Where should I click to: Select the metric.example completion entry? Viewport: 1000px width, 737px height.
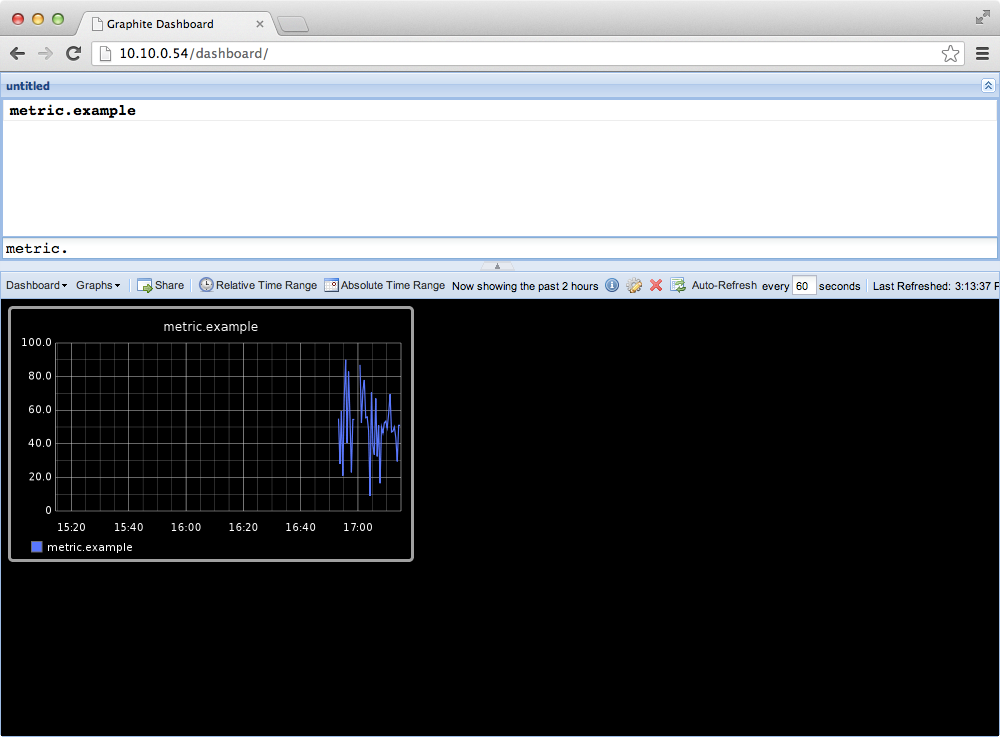tap(500, 110)
